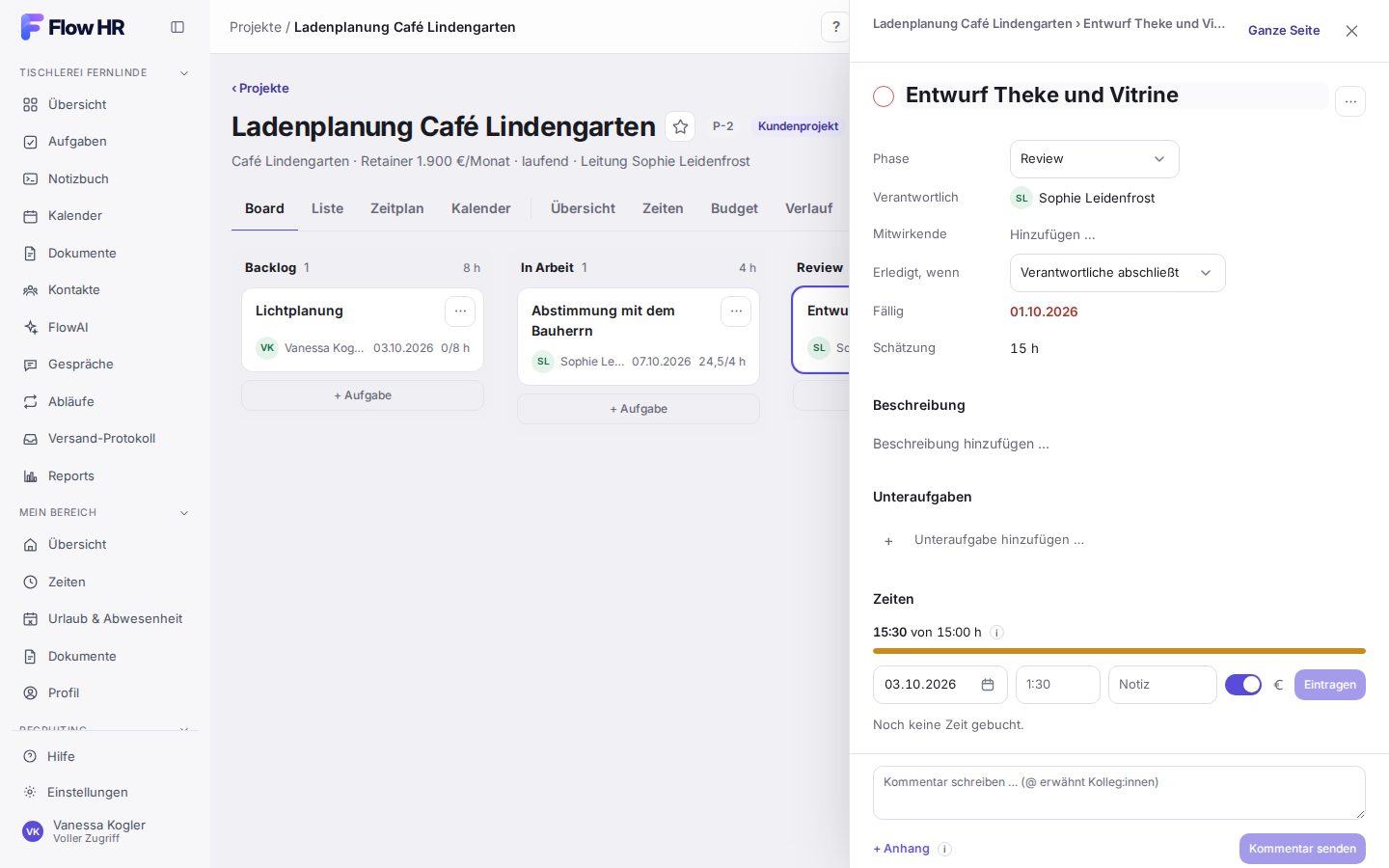The height and width of the screenshot is (868, 1389).
Task: Open the Erledigt, wenn dropdown
Action: click(x=1117, y=273)
